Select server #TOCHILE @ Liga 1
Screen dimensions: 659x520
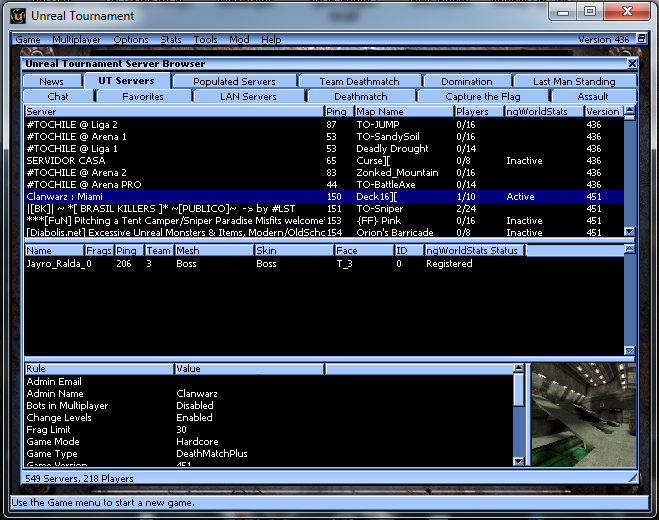(x=324, y=148)
